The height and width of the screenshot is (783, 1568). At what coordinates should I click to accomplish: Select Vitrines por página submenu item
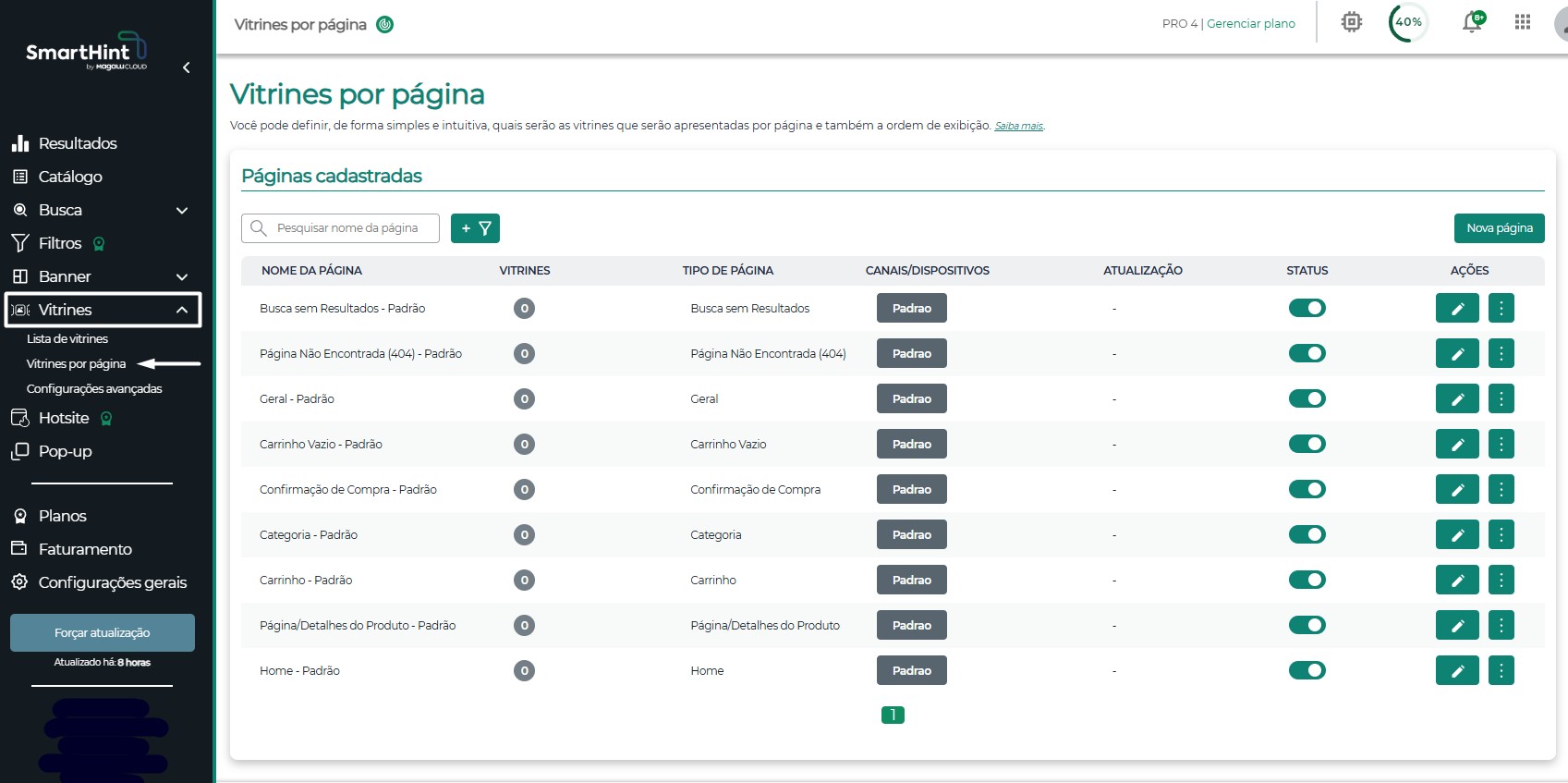tap(76, 364)
